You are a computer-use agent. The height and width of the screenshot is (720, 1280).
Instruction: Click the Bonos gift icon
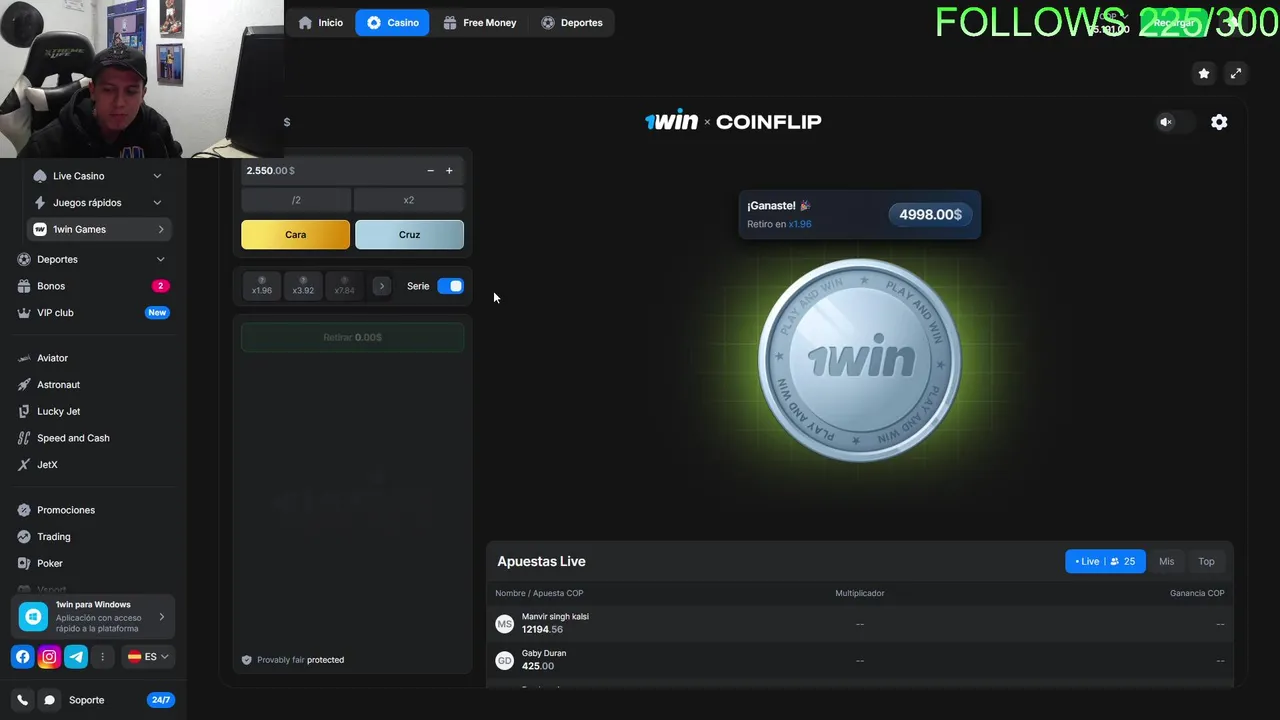(25, 286)
